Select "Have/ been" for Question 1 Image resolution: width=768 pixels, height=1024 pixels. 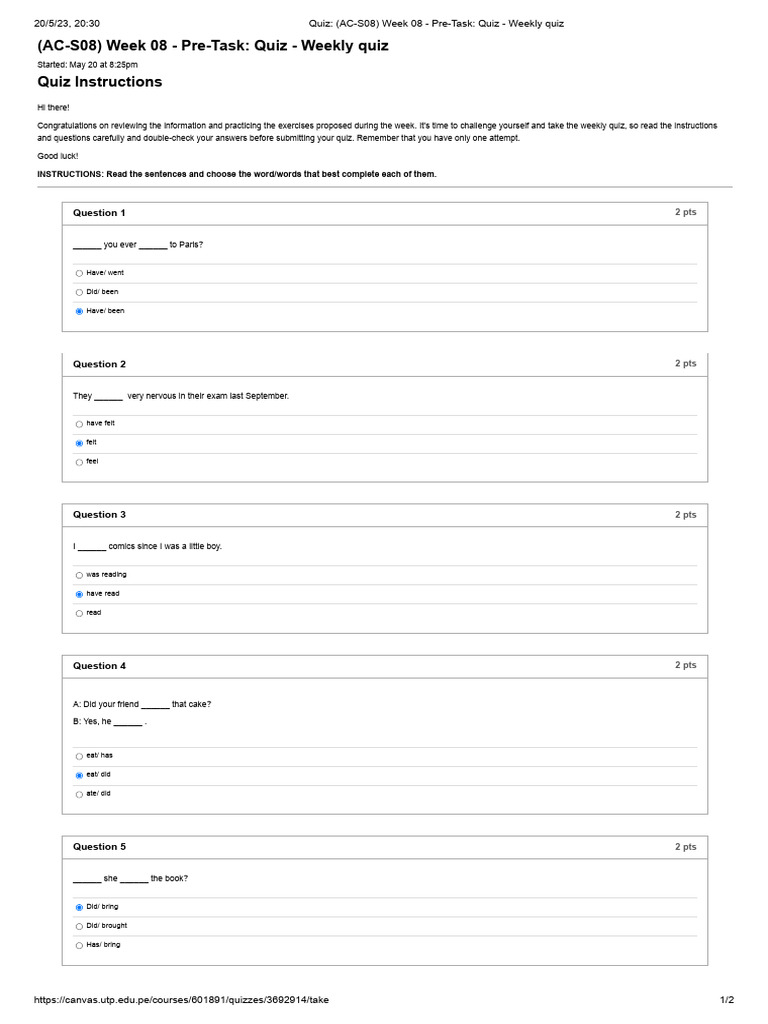pos(79,312)
